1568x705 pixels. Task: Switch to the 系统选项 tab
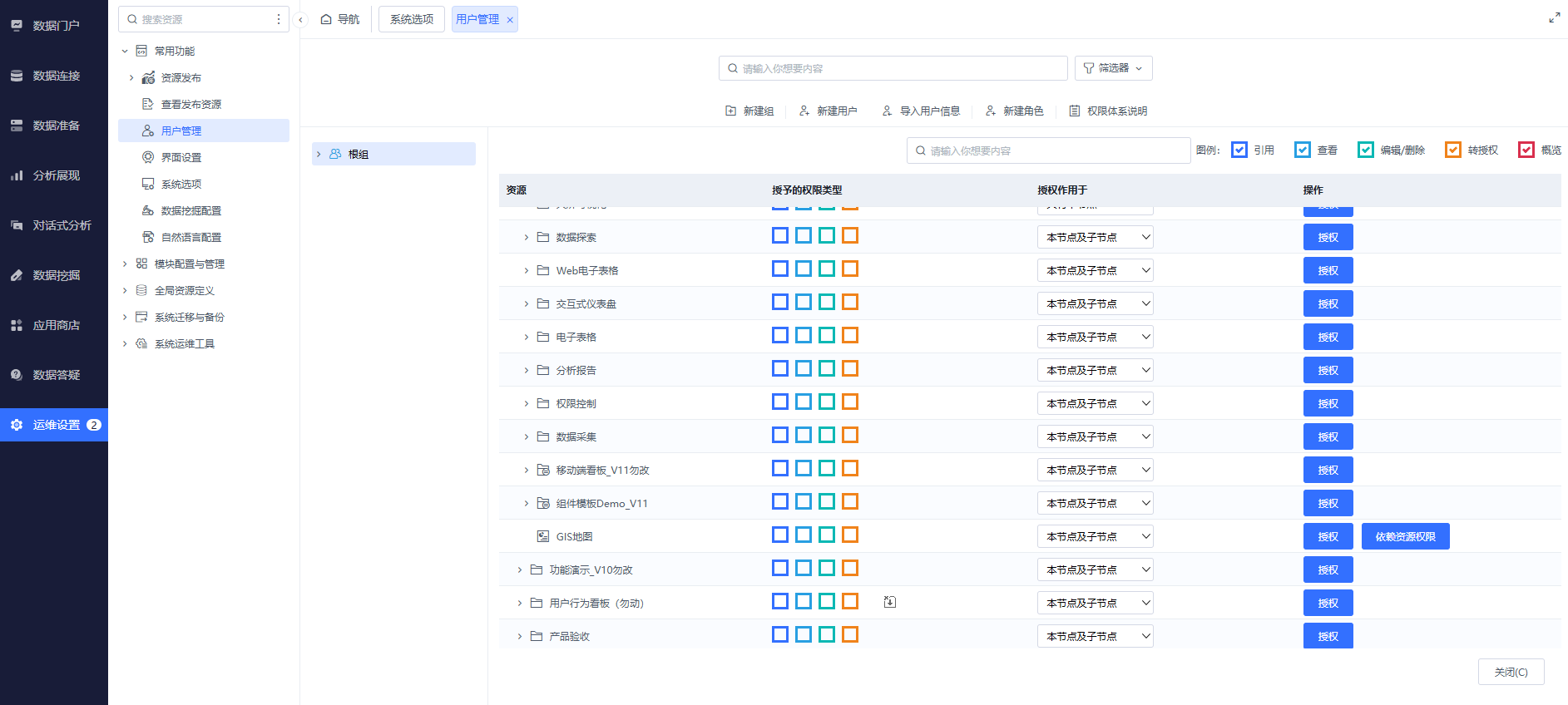[412, 19]
